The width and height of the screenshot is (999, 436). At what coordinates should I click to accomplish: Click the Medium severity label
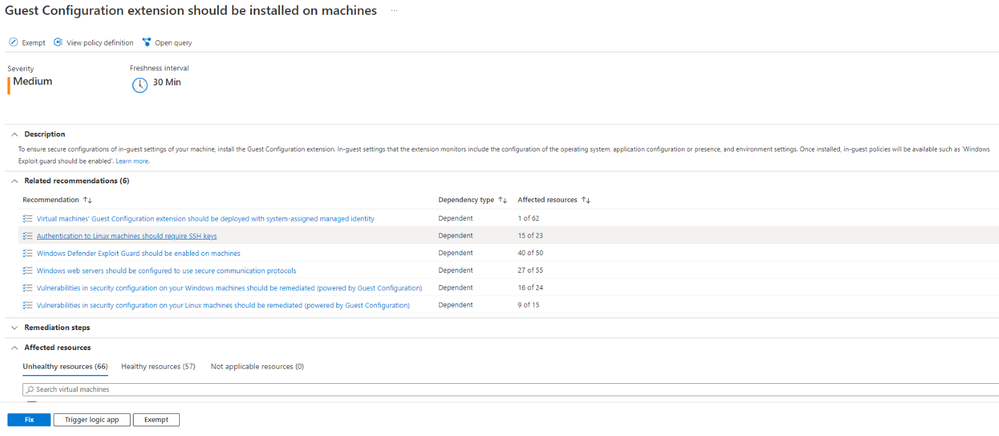click(x=32, y=82)
